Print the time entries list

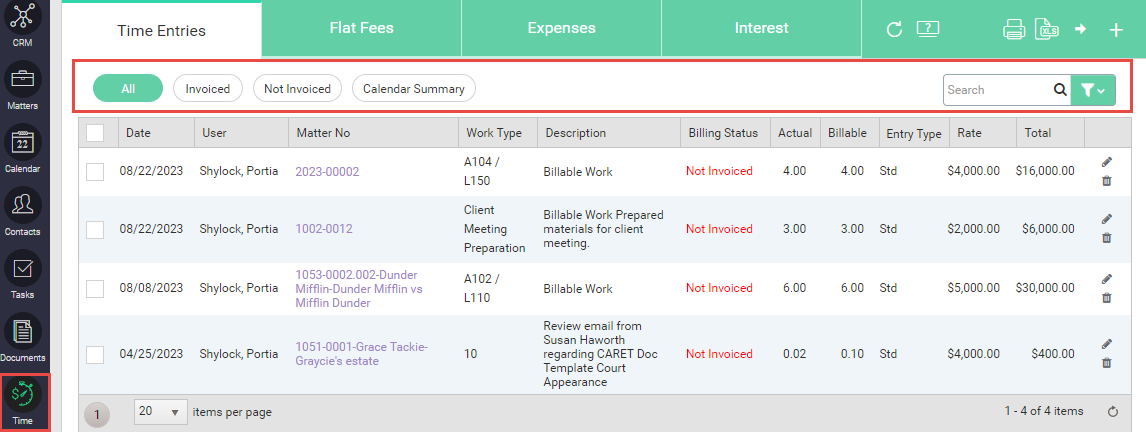click(x=1014, y=30)
